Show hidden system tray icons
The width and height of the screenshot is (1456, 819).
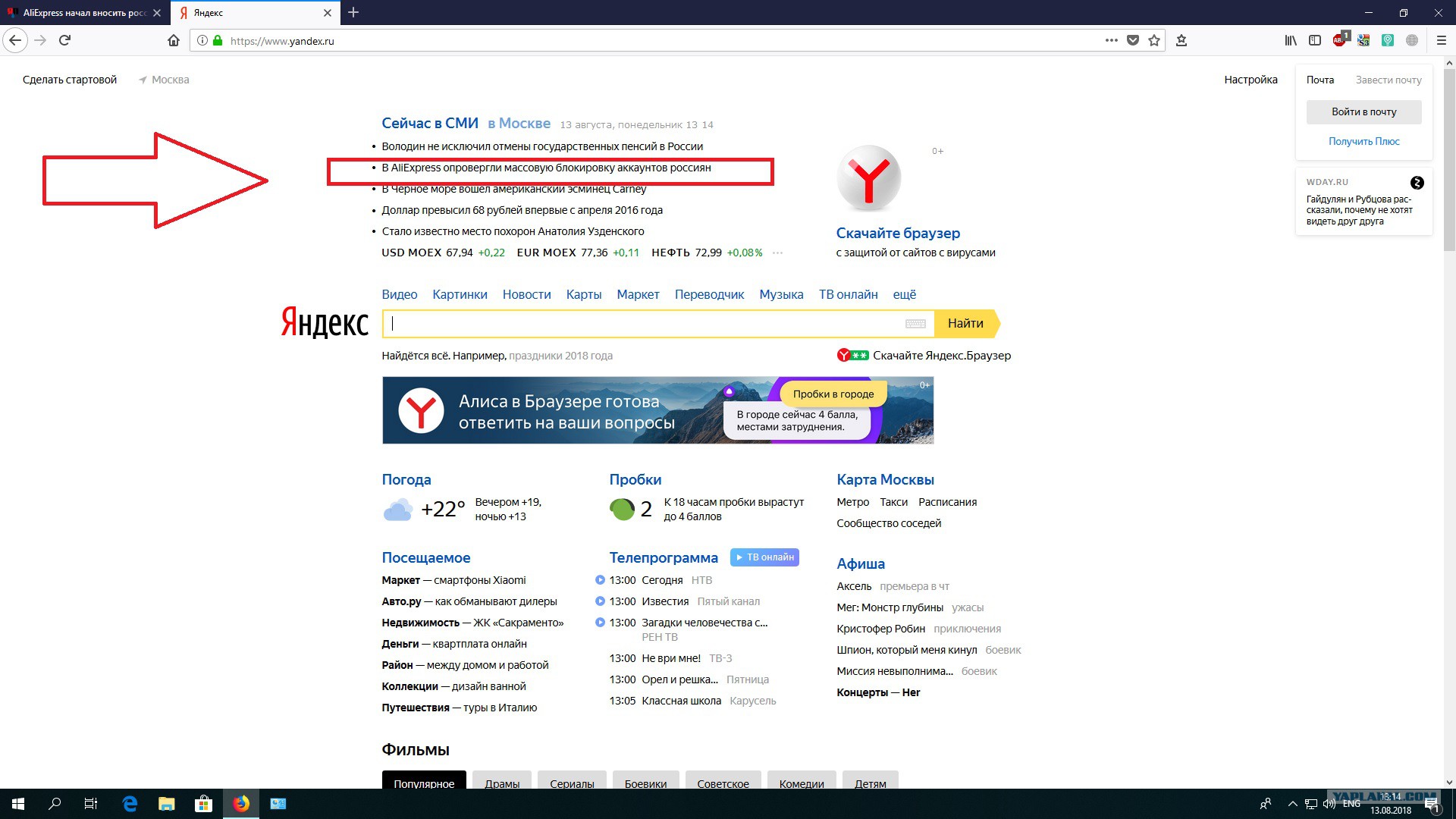1292,804
